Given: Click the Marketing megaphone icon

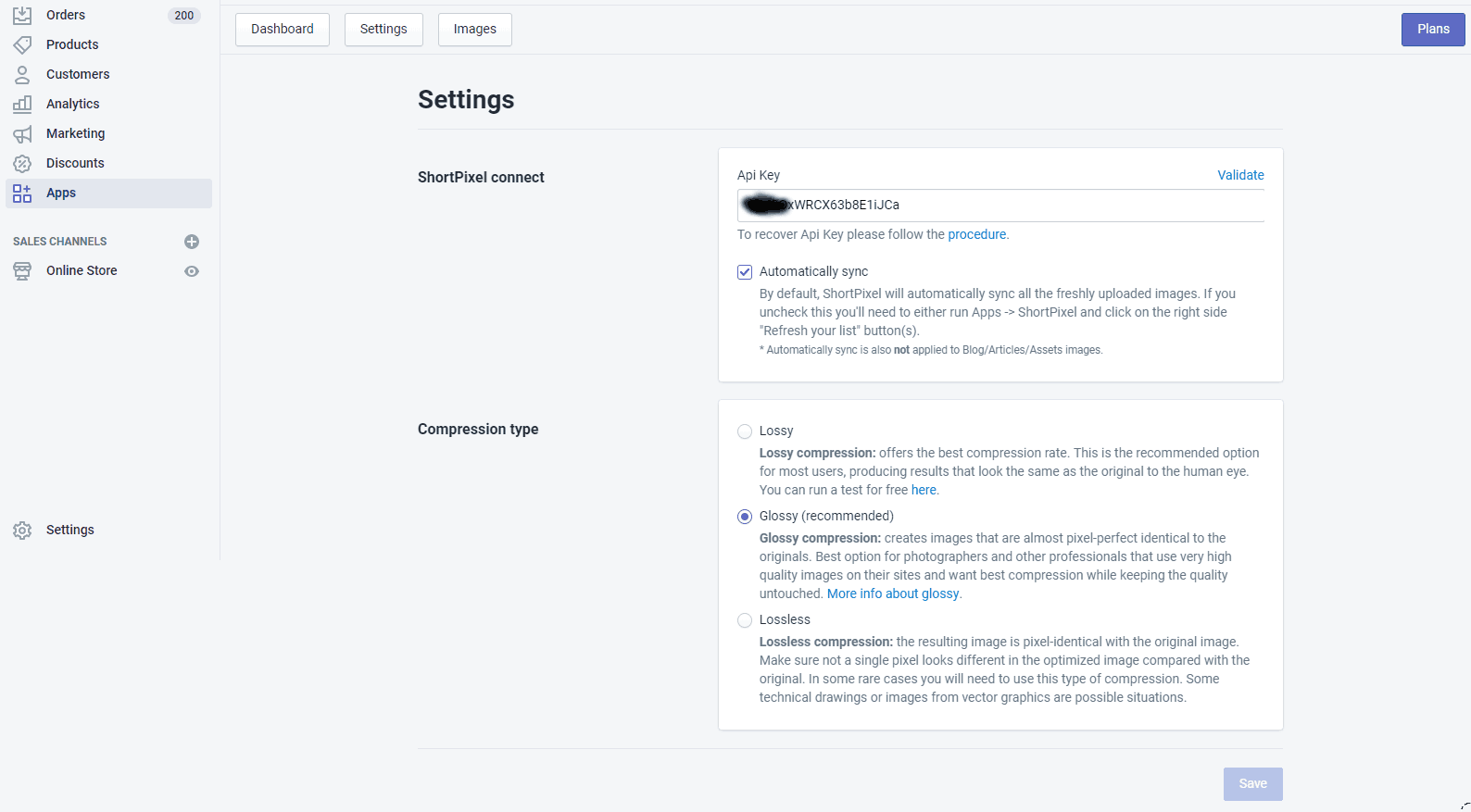Looking at the screenshot, I should 22,133.
